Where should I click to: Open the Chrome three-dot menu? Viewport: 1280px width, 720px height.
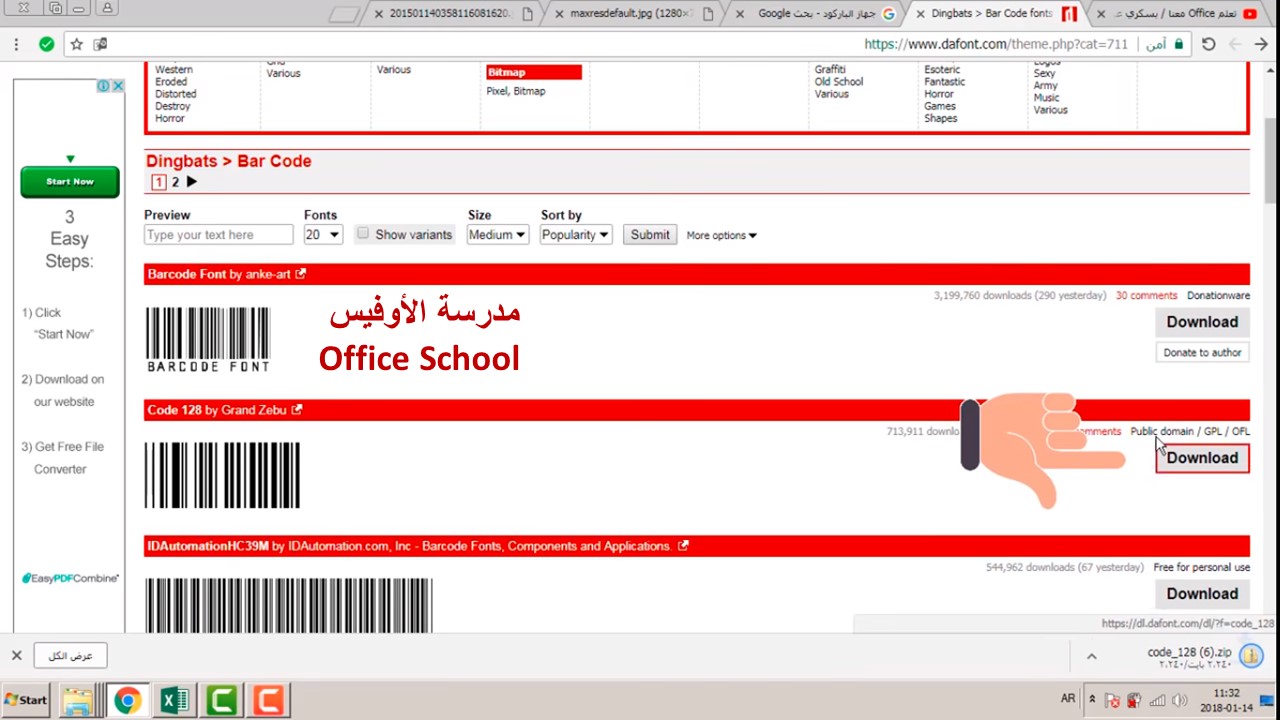[16, 44]
